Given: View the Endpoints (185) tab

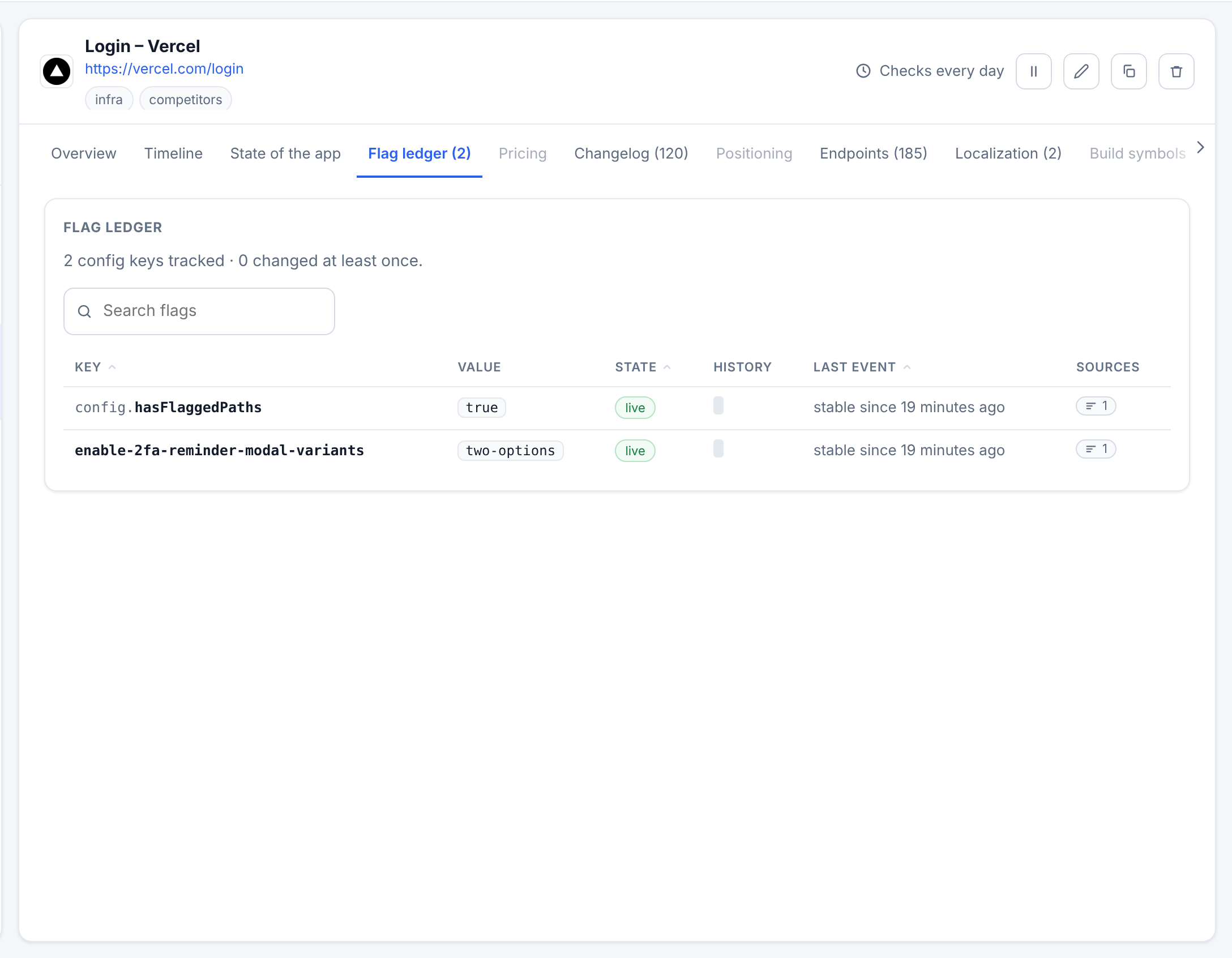Looking at the screenshot, I should click(874, 153).
